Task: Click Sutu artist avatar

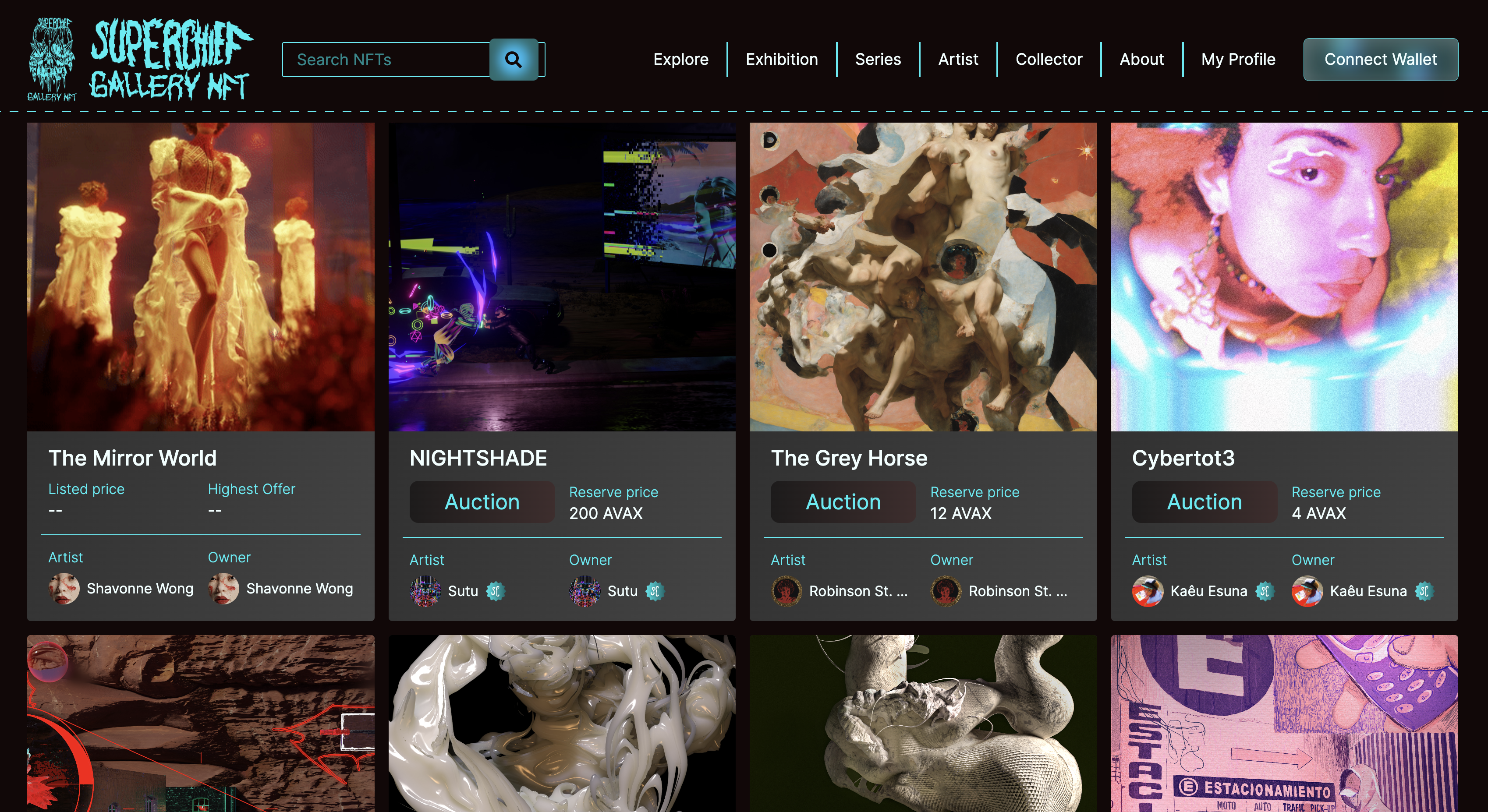Action: tap(425, 591)
